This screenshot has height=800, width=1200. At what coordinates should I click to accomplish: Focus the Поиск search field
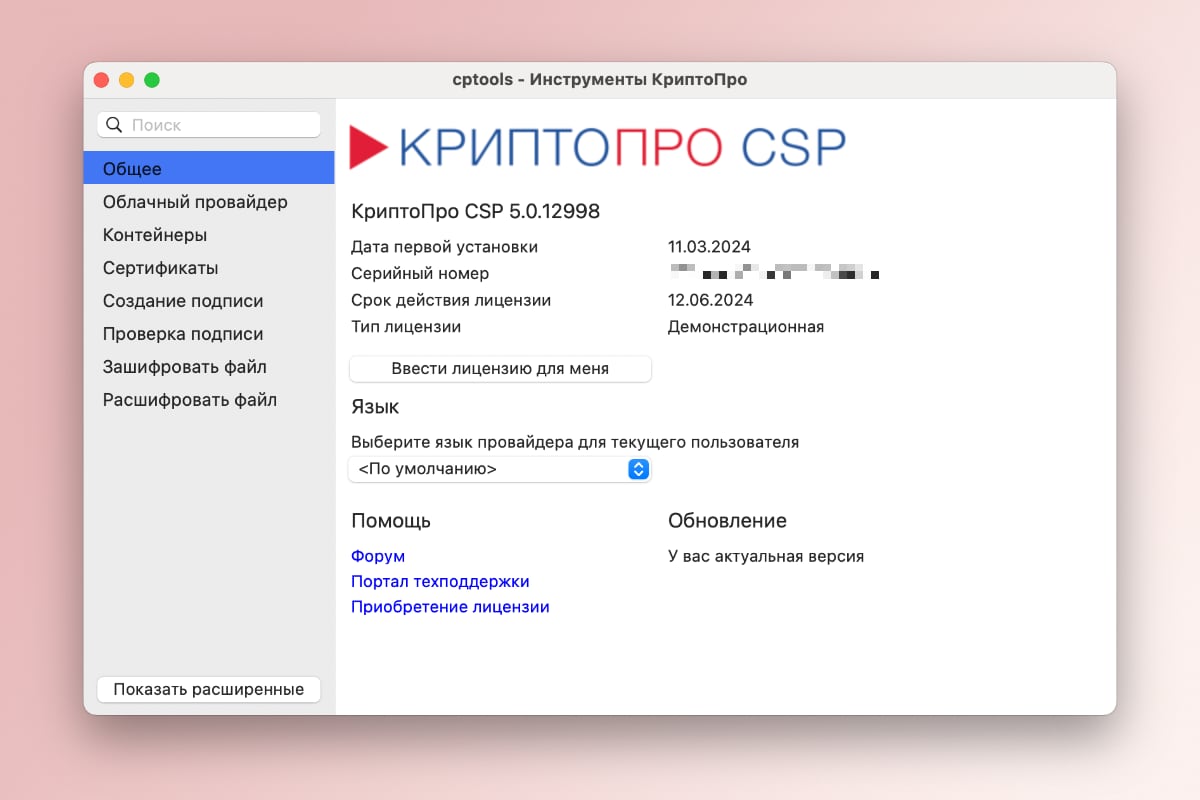tap(208, 125)
